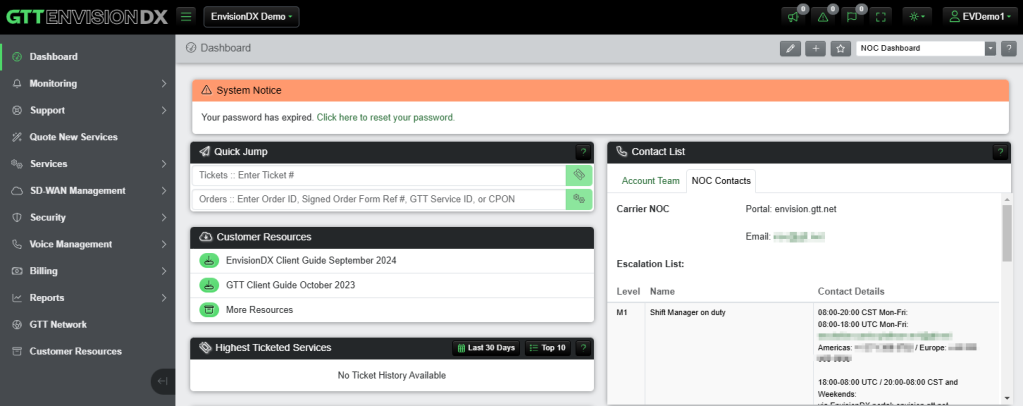Focus the Tickets number input field
Viewport: 1023px width, 406px height.
click(379, 176)
